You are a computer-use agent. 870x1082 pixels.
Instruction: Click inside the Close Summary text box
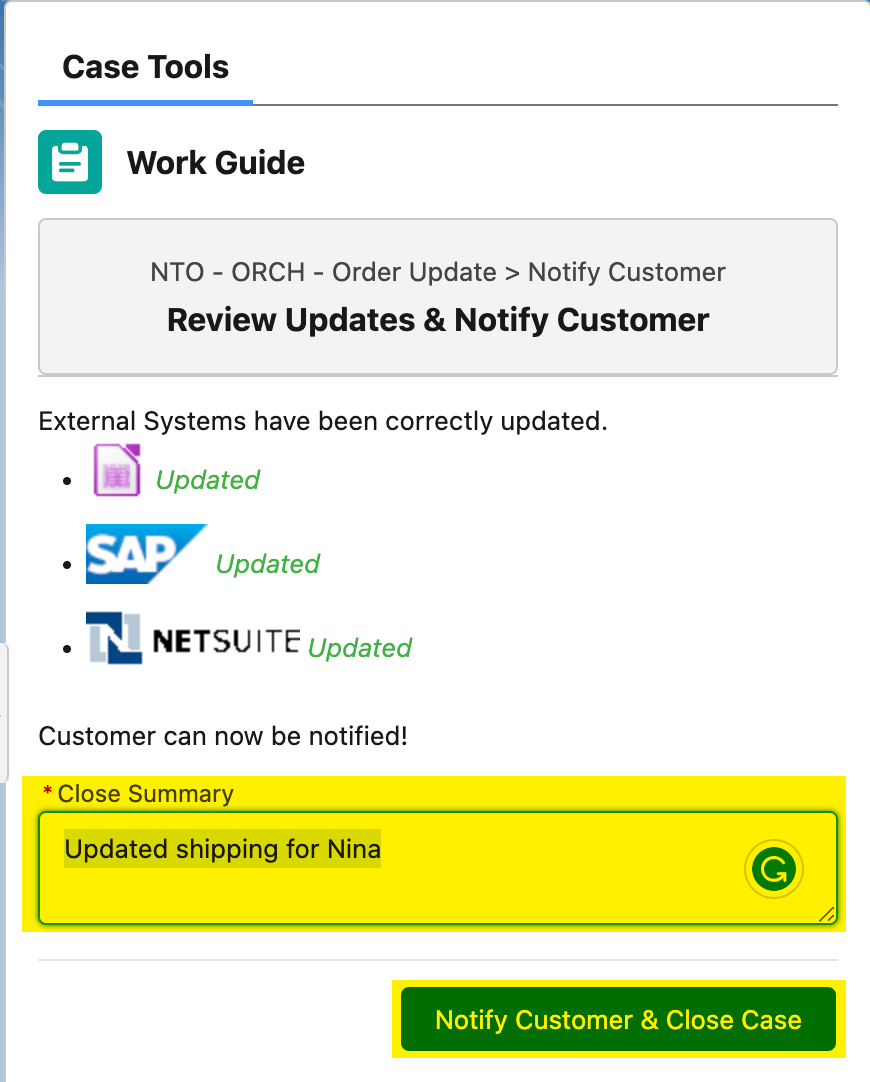(437, 868)
